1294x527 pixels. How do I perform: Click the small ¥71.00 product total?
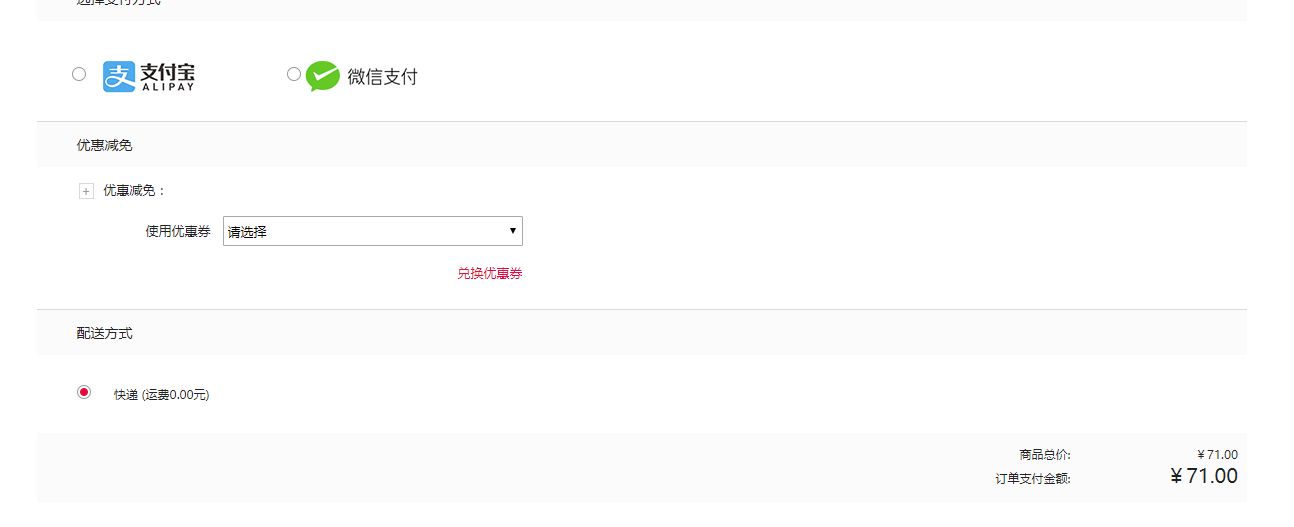pyautogui.click(x=1217, y=455)
